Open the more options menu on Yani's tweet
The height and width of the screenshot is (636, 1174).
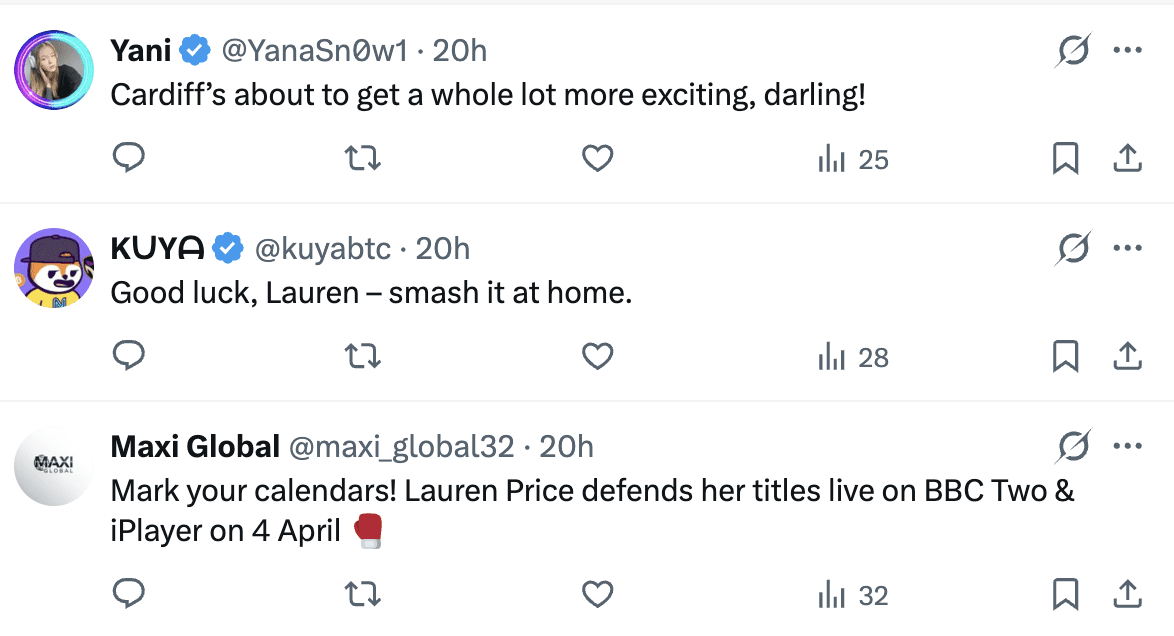[1128, 49]
